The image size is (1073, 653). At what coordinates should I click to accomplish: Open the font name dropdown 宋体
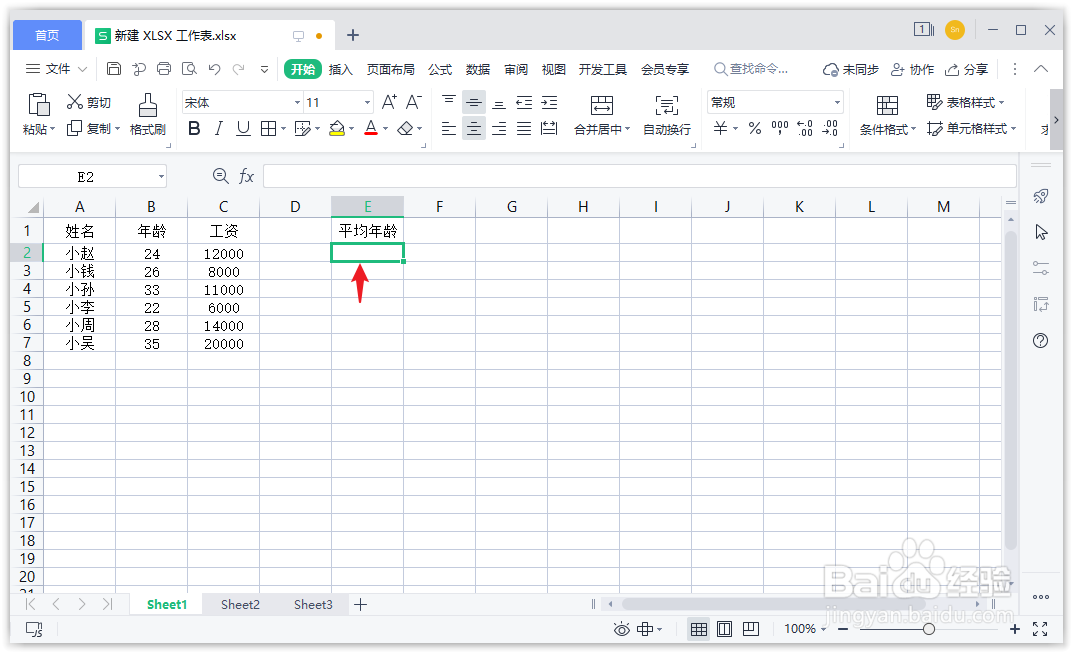(298, 103)
